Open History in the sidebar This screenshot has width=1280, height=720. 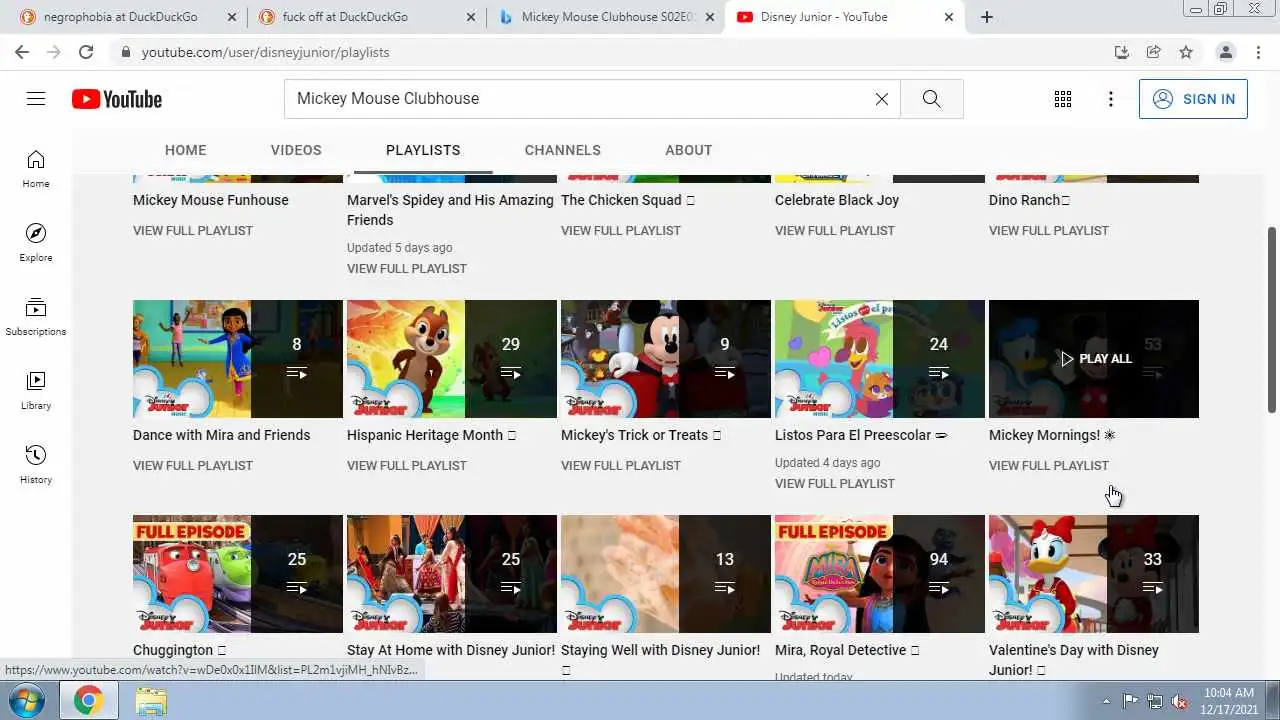pyautogui.click(x=36, y=465)
